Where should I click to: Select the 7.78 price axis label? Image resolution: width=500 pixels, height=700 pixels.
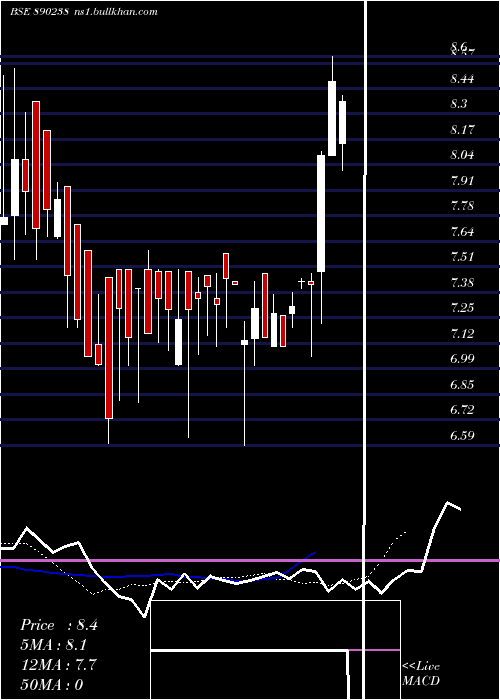462,206
